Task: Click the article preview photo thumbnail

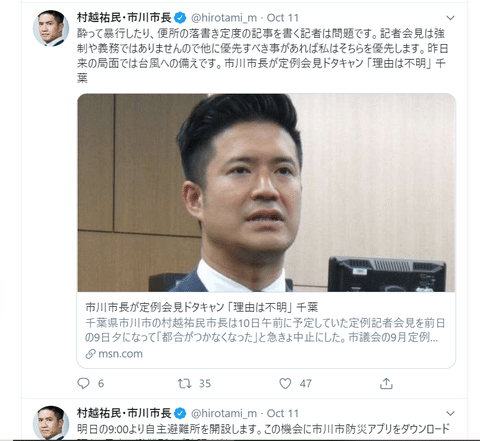Action: point(266,193)
